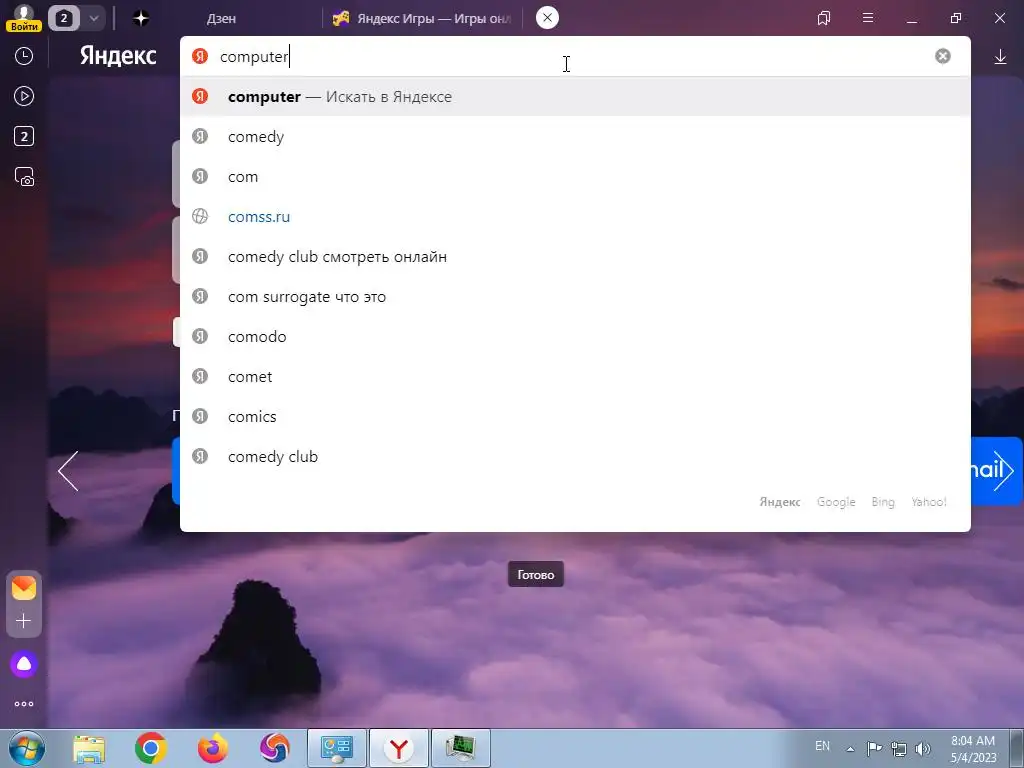Click the EN language indicator

coord(822,746)
